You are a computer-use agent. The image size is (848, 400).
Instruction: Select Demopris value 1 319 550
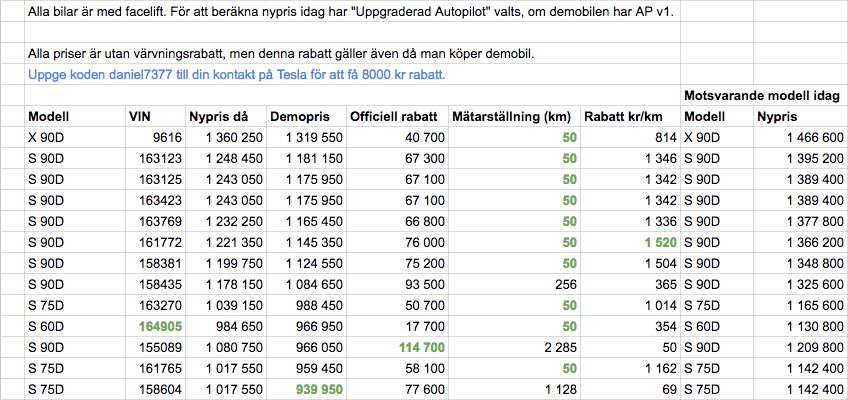306,138
